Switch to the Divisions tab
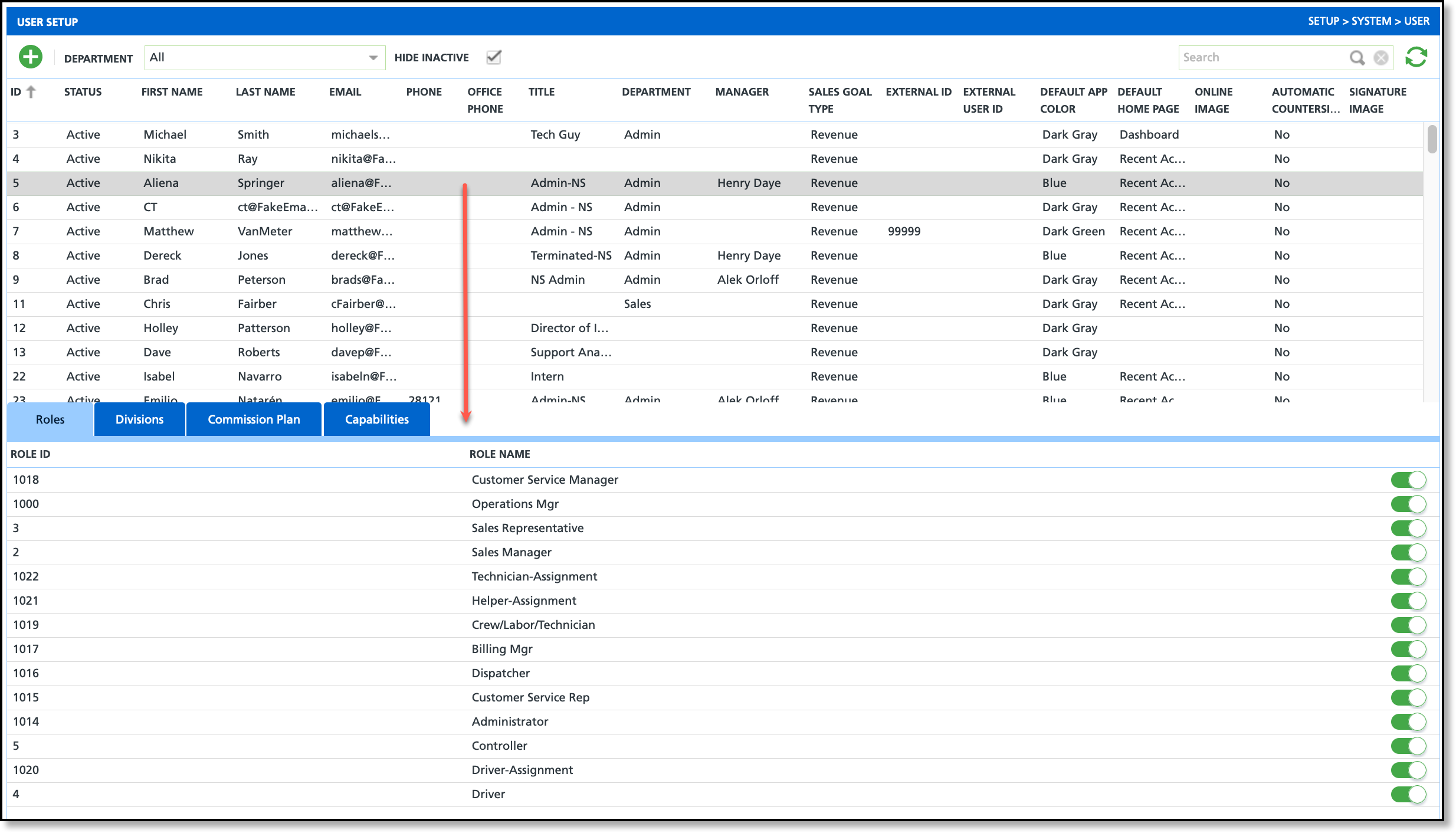Viewport: 1456px width, 833px height. (x=139, y=419)
